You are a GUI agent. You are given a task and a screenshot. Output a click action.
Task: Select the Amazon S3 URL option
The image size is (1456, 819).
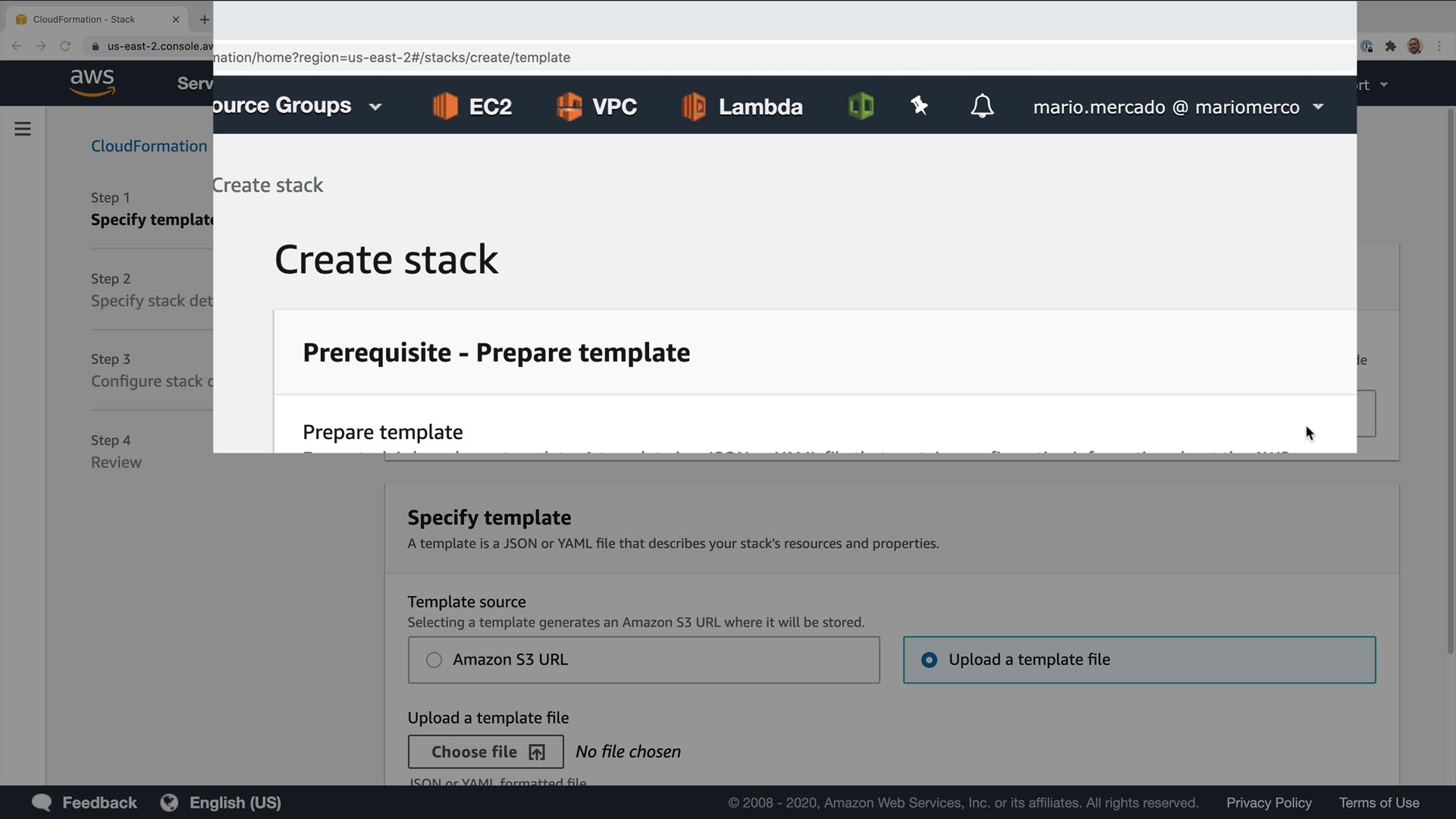click(434, 660)
